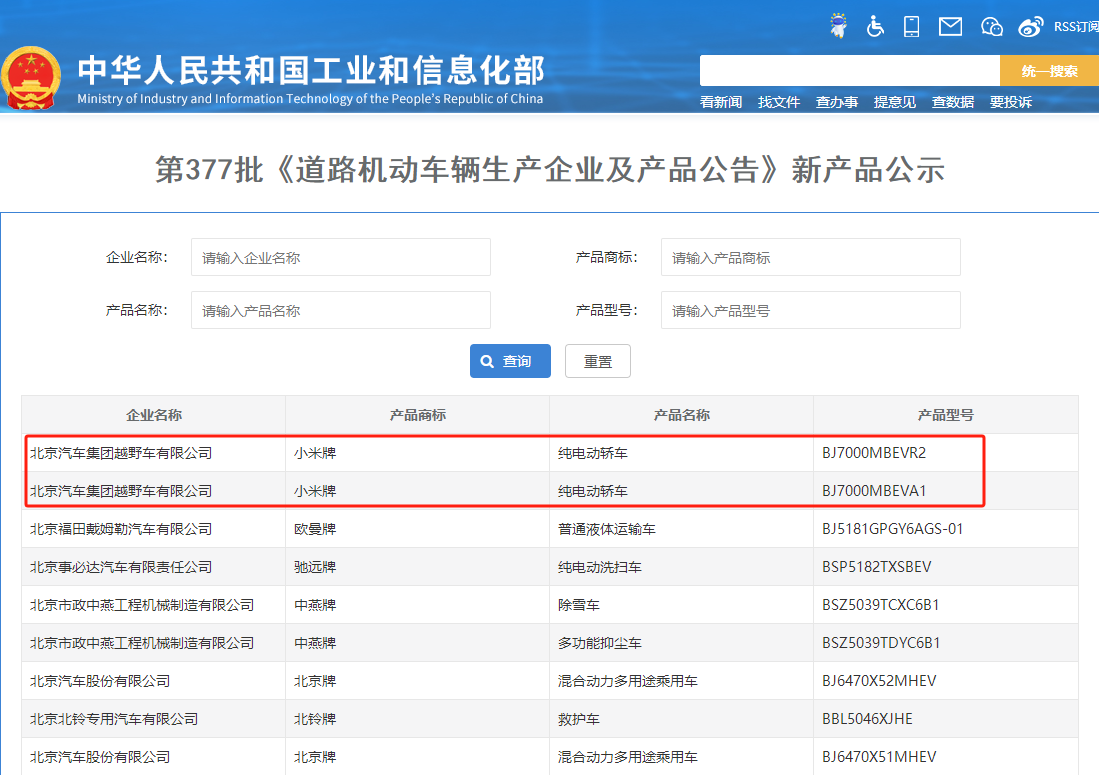
Task: Click the national emblem logo
Action: tap(34, 75)
